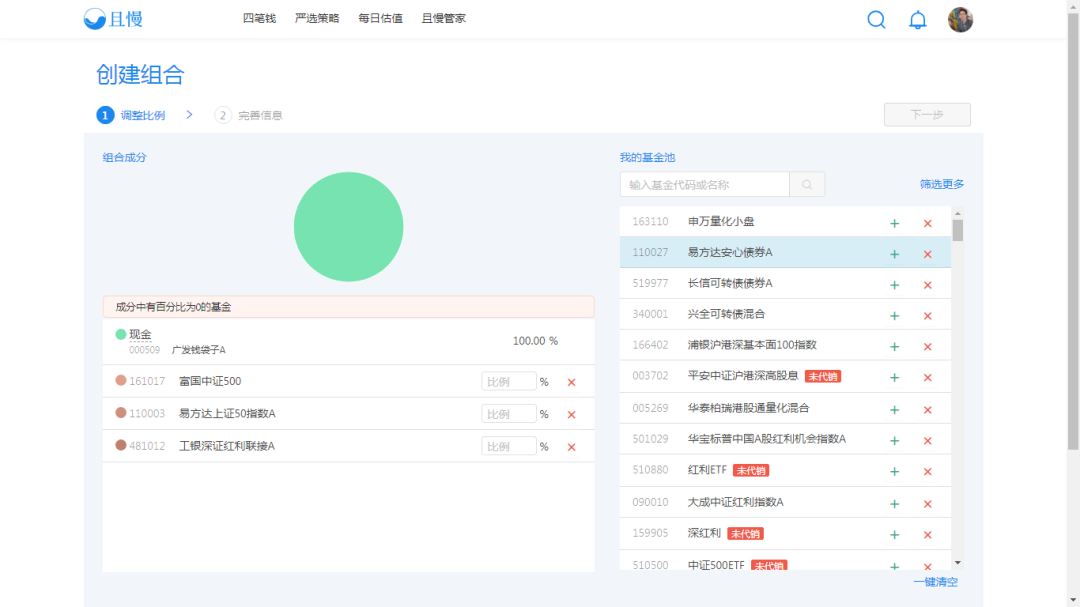Image resolution: width=1080 pixels, height=607 pixels.
Task: Add 浦银沪港深基本面100指数 fund
Action: 894,347
